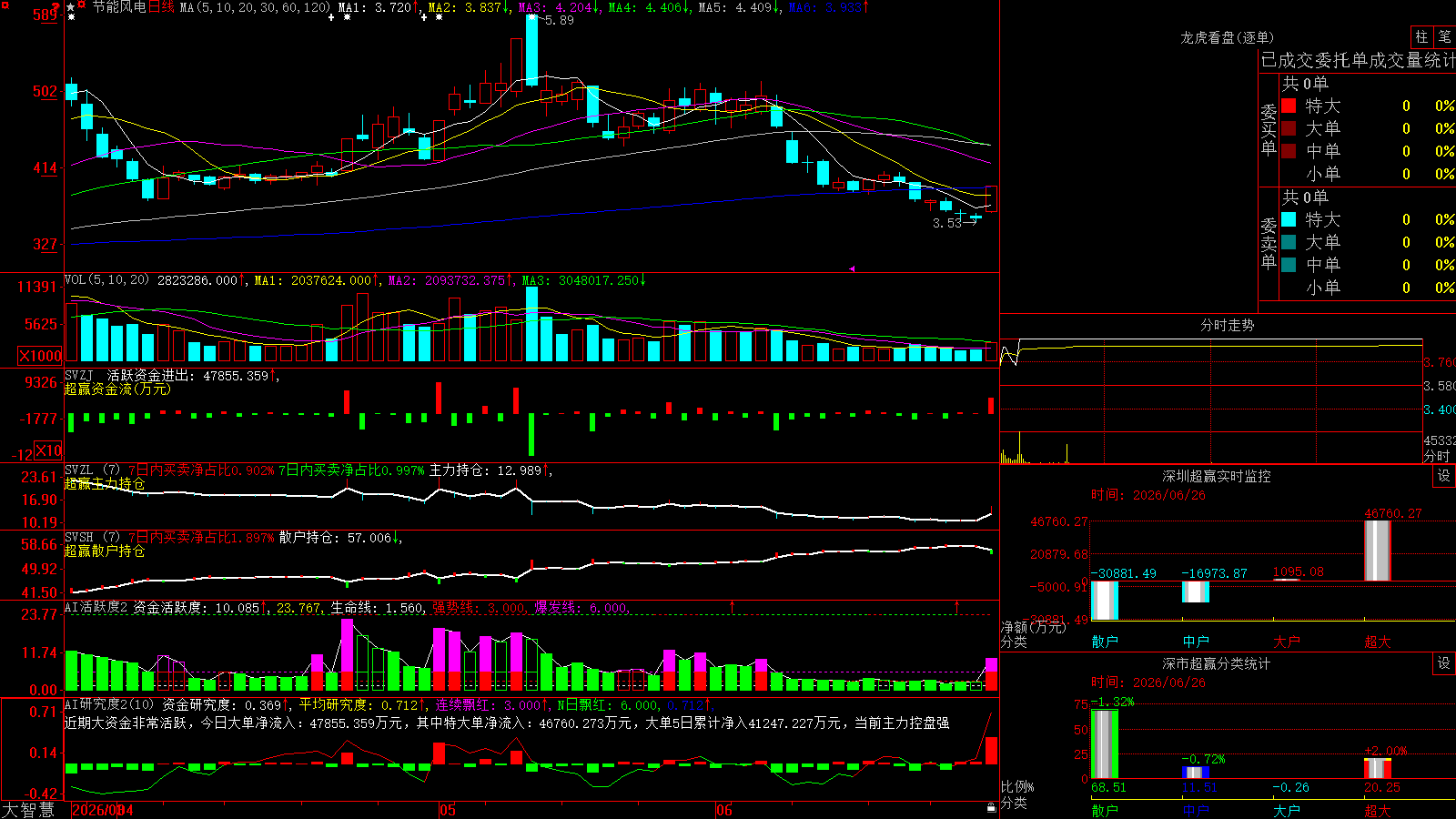The image size is (1456, 819).
Task: Click the tall cyan candle at the 5.89 high
Action: pos(531,50)
